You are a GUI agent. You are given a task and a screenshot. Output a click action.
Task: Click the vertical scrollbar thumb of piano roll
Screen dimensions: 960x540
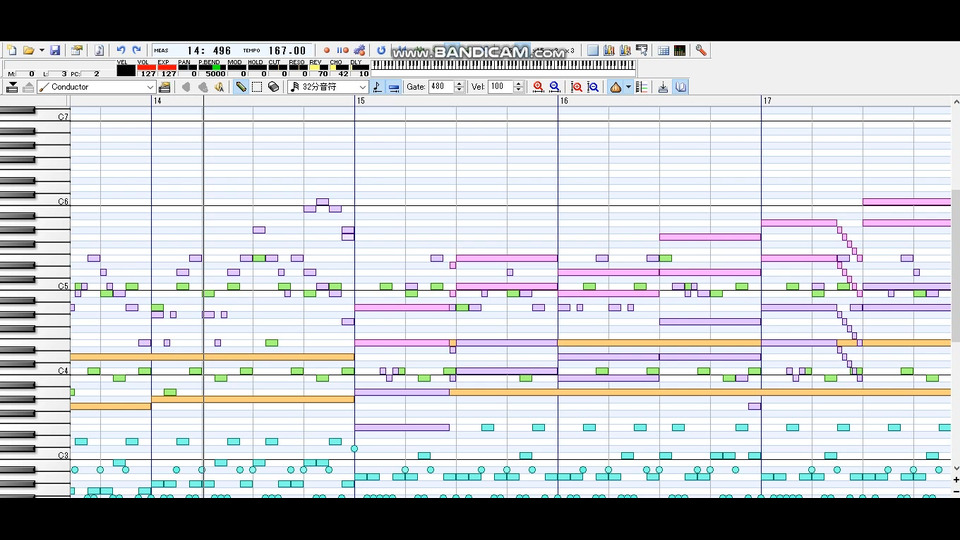956,265
